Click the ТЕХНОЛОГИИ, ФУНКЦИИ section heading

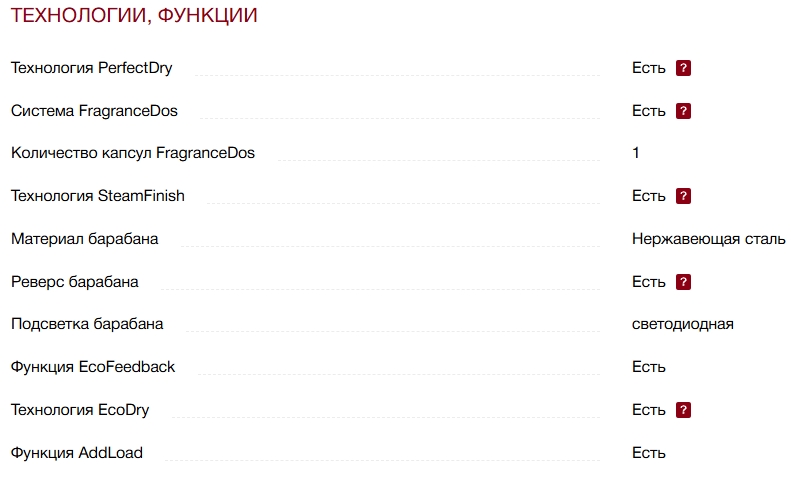[134, 16]
